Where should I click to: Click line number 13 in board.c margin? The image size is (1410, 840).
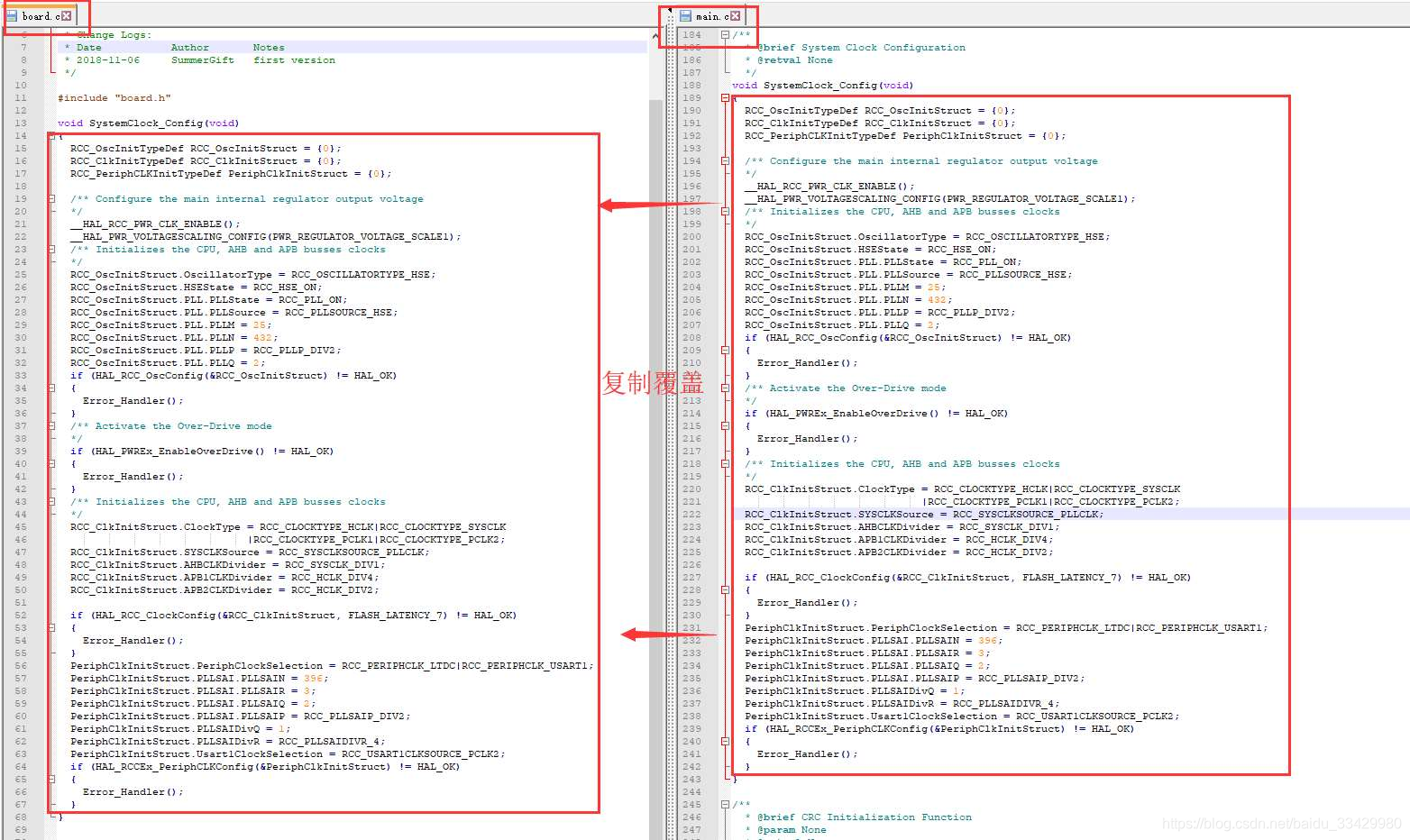(21, 123)
